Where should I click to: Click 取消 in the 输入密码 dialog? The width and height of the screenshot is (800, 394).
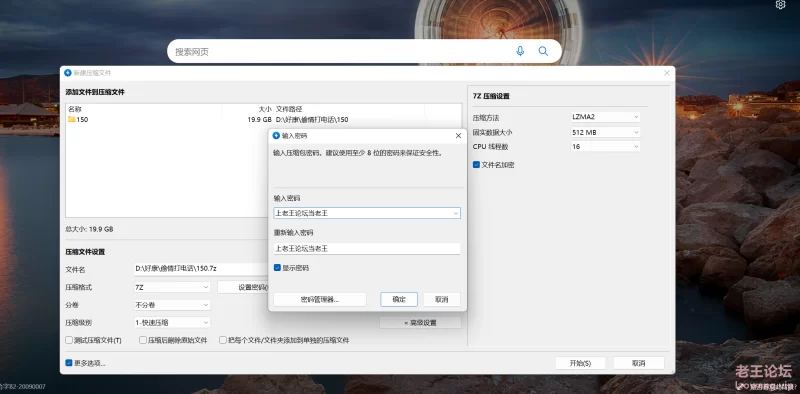click(442, 300)
